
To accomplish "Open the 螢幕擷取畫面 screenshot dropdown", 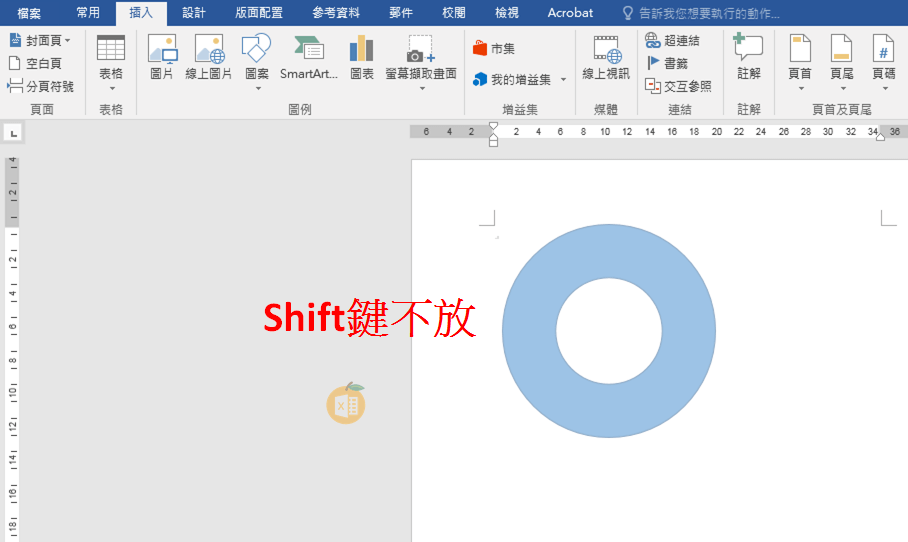I will 421,88.
